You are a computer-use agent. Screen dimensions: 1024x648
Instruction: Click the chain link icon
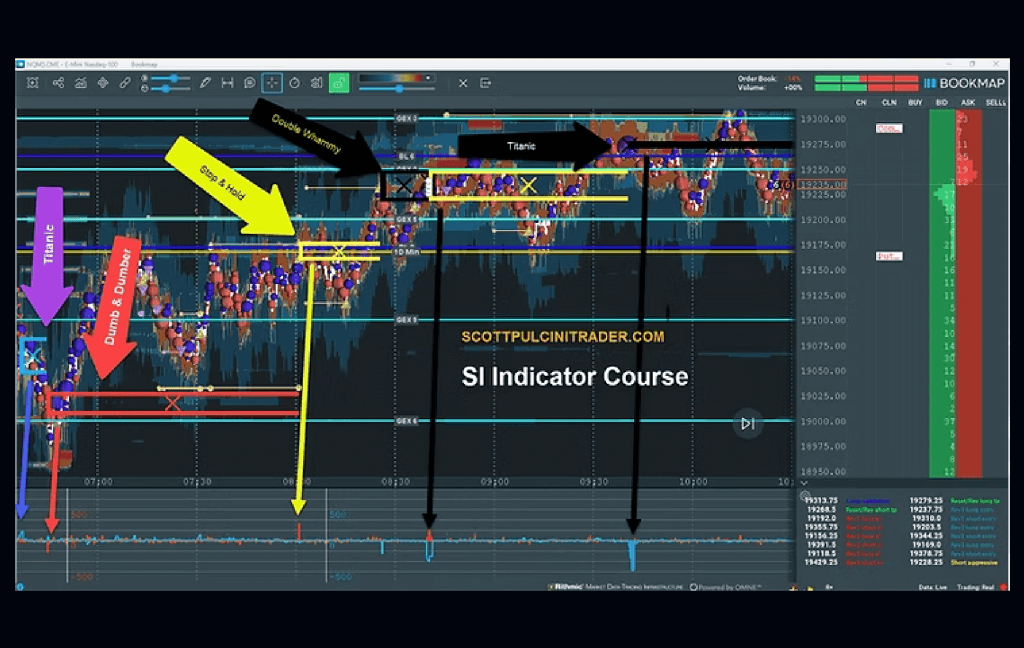(x=125, y=83)
